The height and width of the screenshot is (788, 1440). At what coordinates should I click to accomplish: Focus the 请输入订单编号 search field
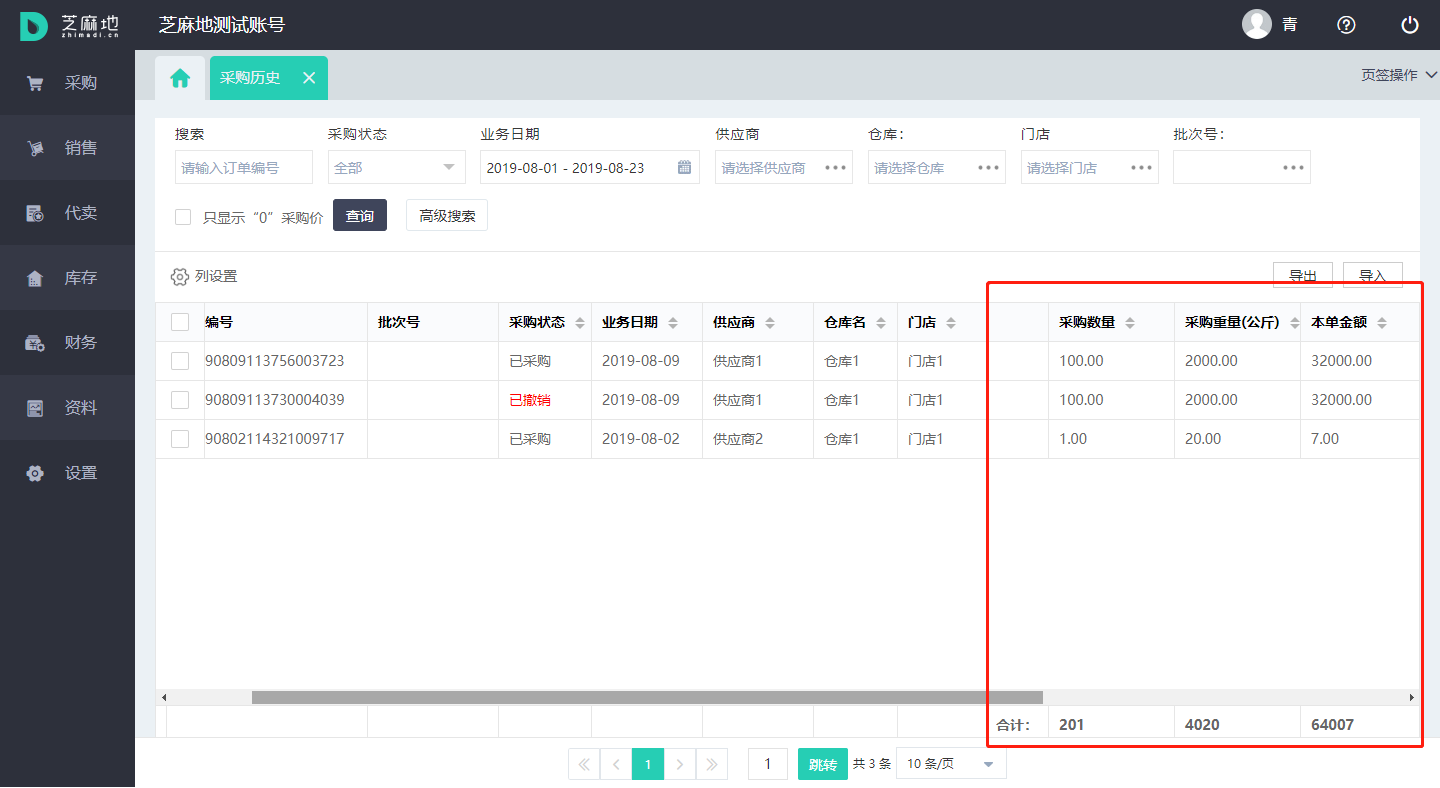click(x=244, y=167)
